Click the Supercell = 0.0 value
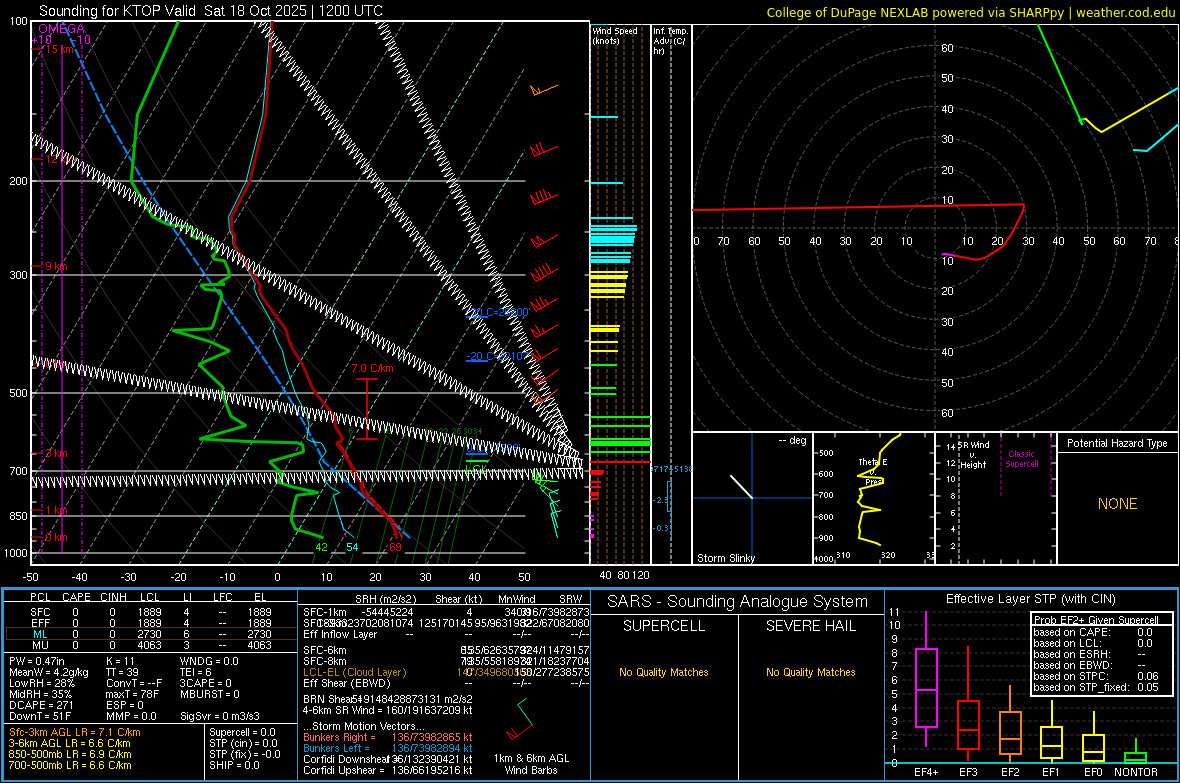 (x=242, y=733)
